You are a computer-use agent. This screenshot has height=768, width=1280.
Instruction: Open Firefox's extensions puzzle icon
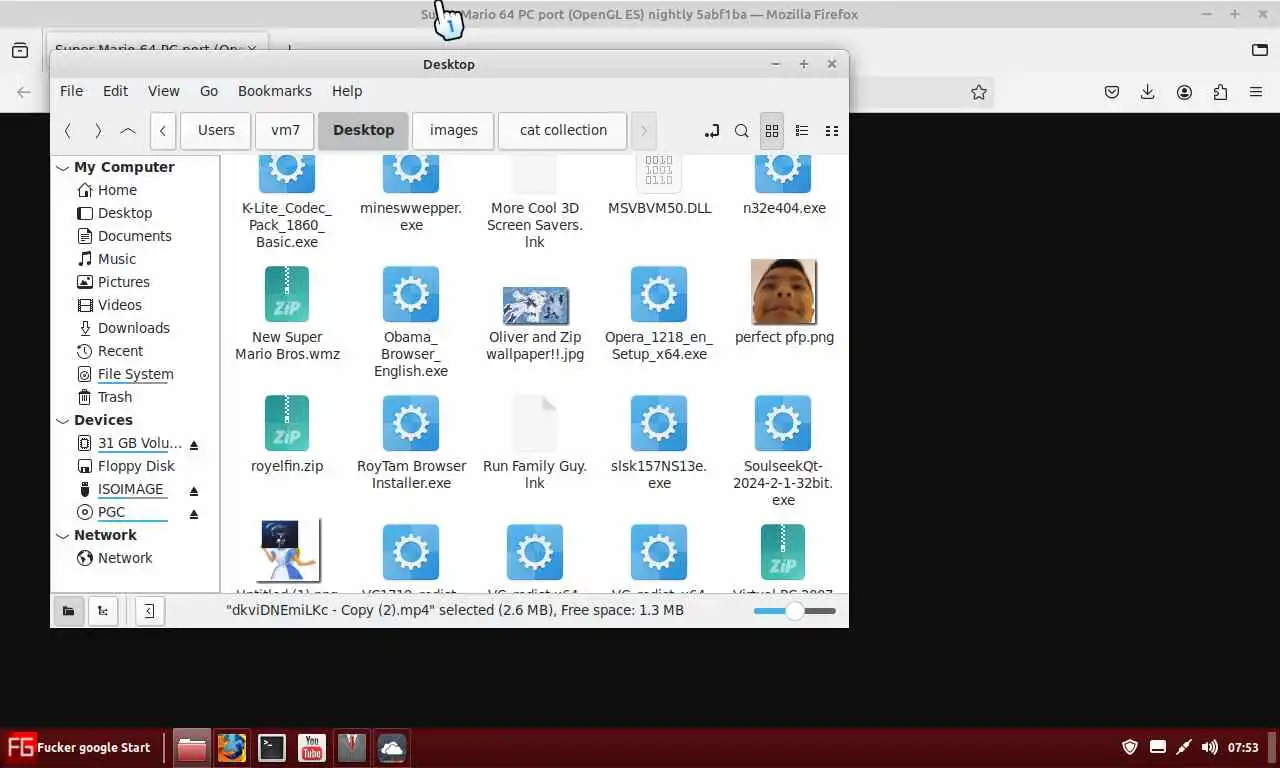[x=1220, y=92]
